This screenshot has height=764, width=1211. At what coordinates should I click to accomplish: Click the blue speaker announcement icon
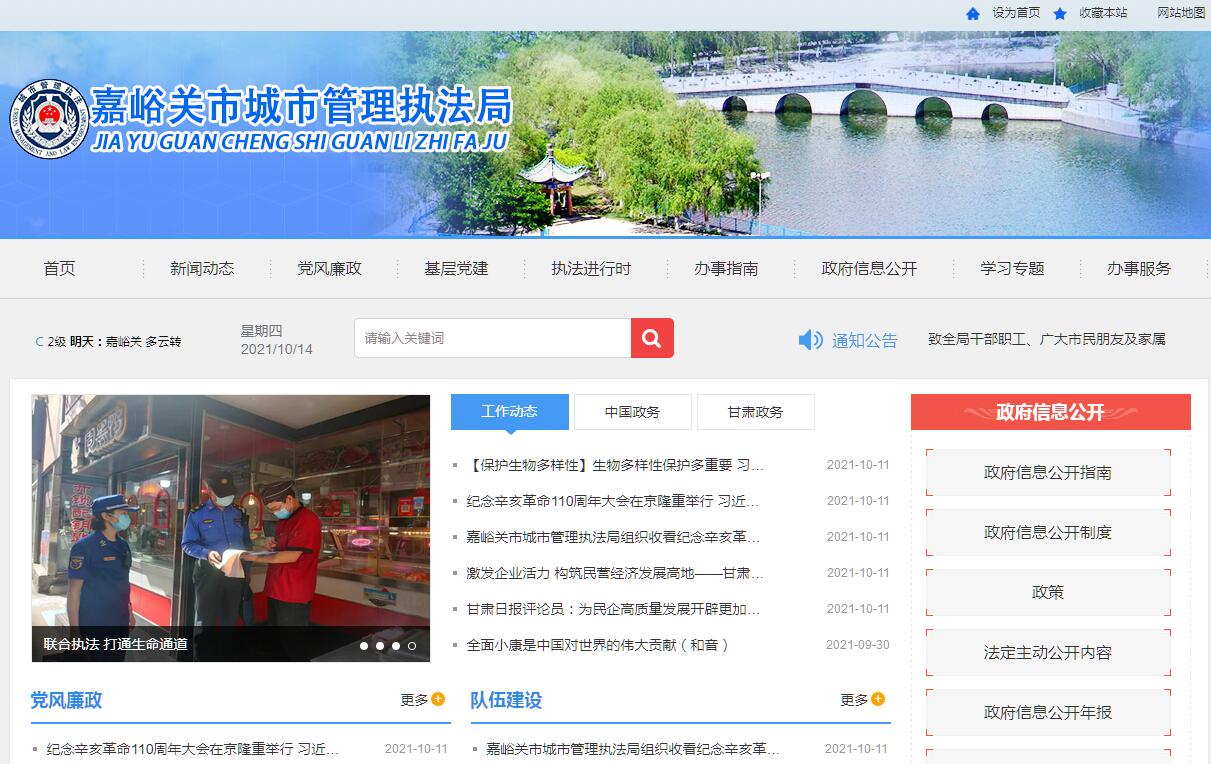click(810, 340)
